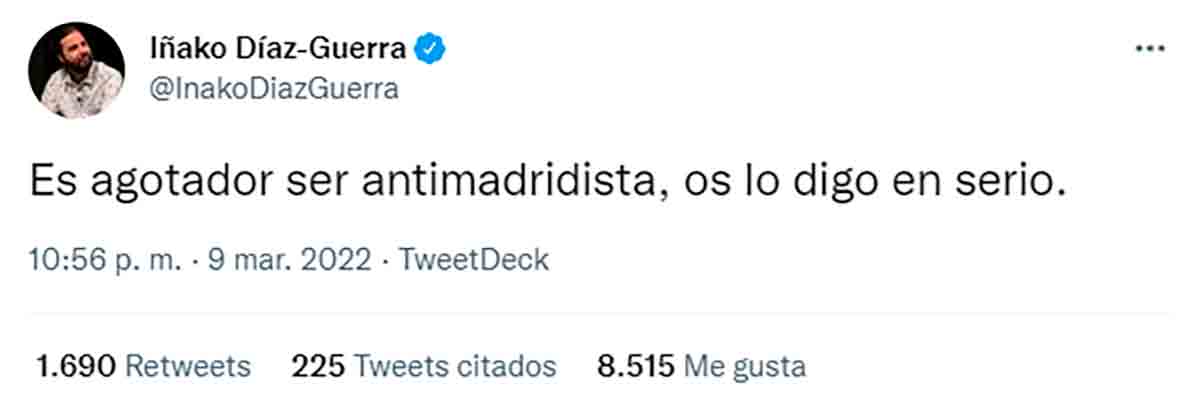Click the 1.690 retweet count number

click(76, 366)
